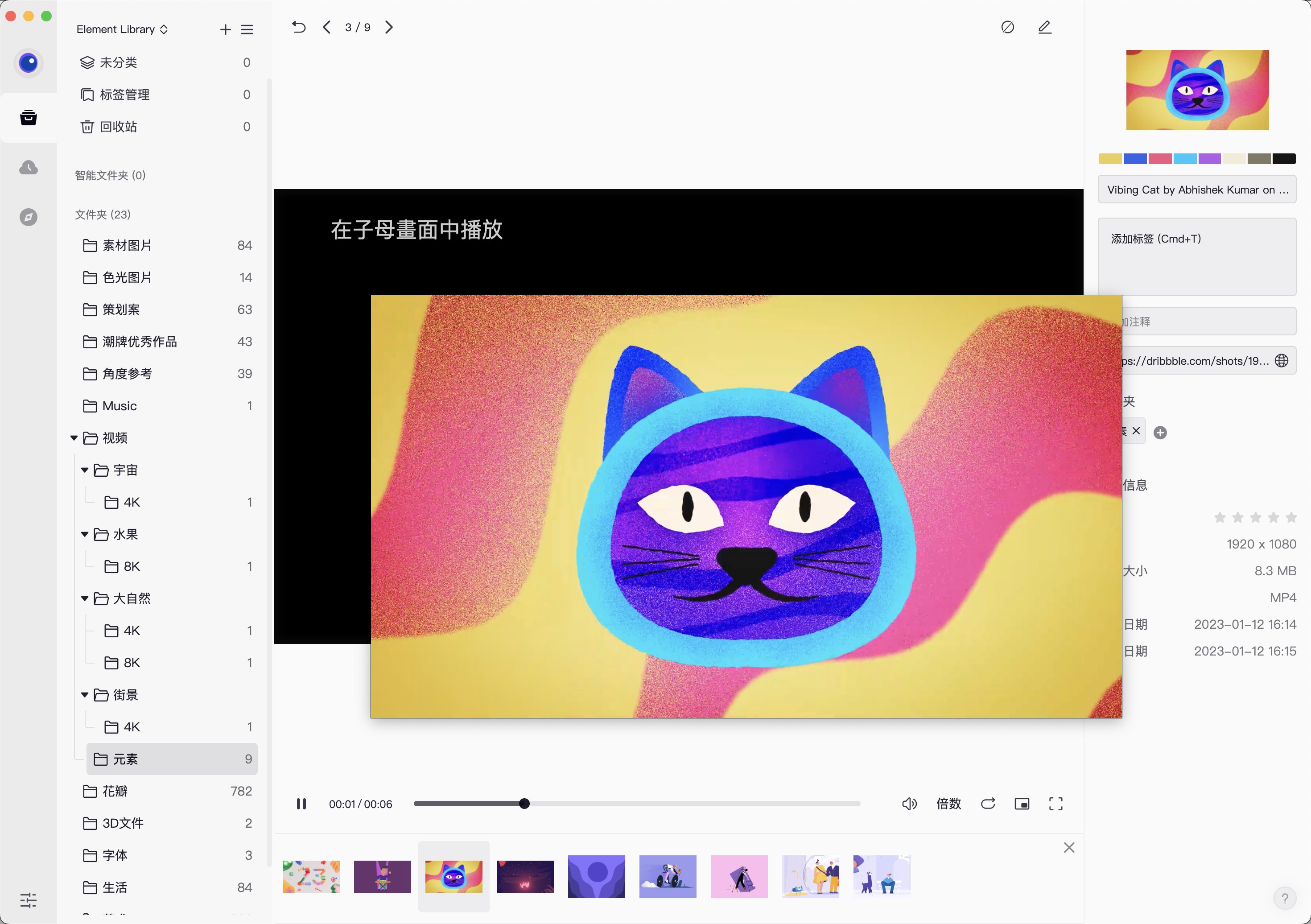Select the blue color swatch
Viewport: 1311px width, 924px height.
coord(1134,159)
